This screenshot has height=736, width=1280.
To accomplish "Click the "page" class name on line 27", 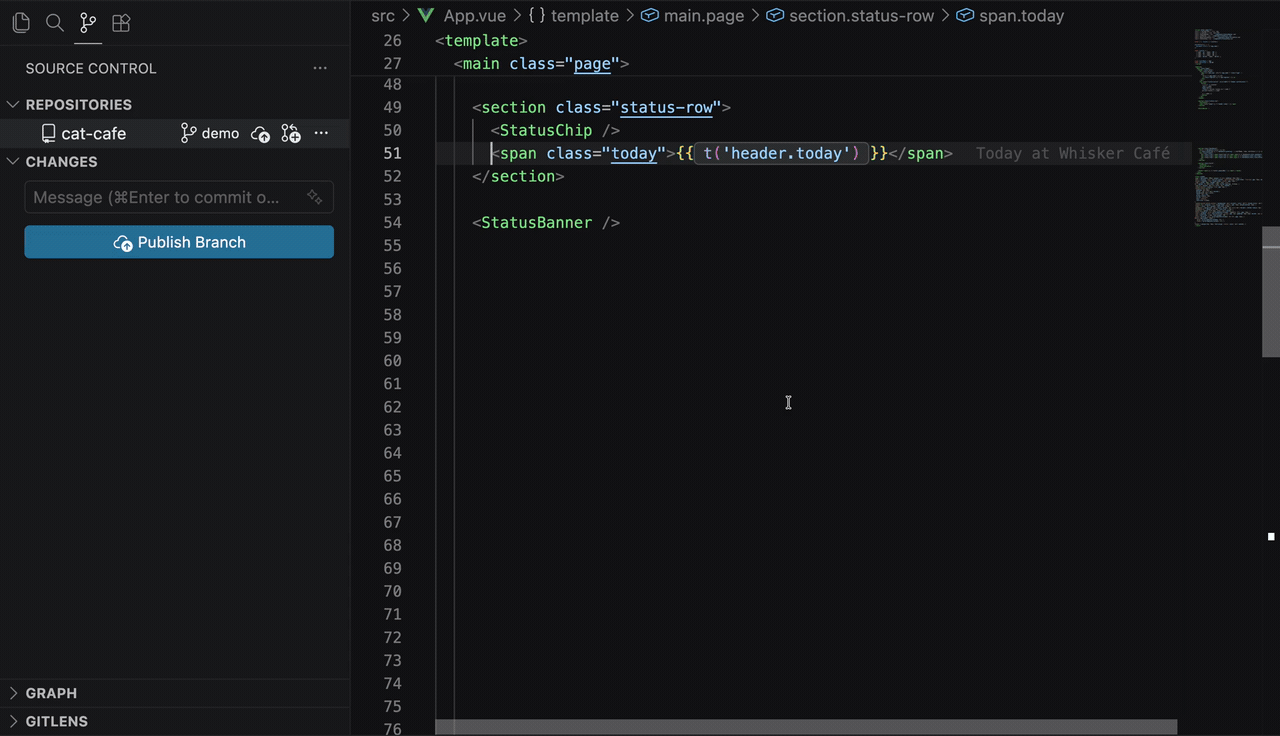I will pos(592,63).
